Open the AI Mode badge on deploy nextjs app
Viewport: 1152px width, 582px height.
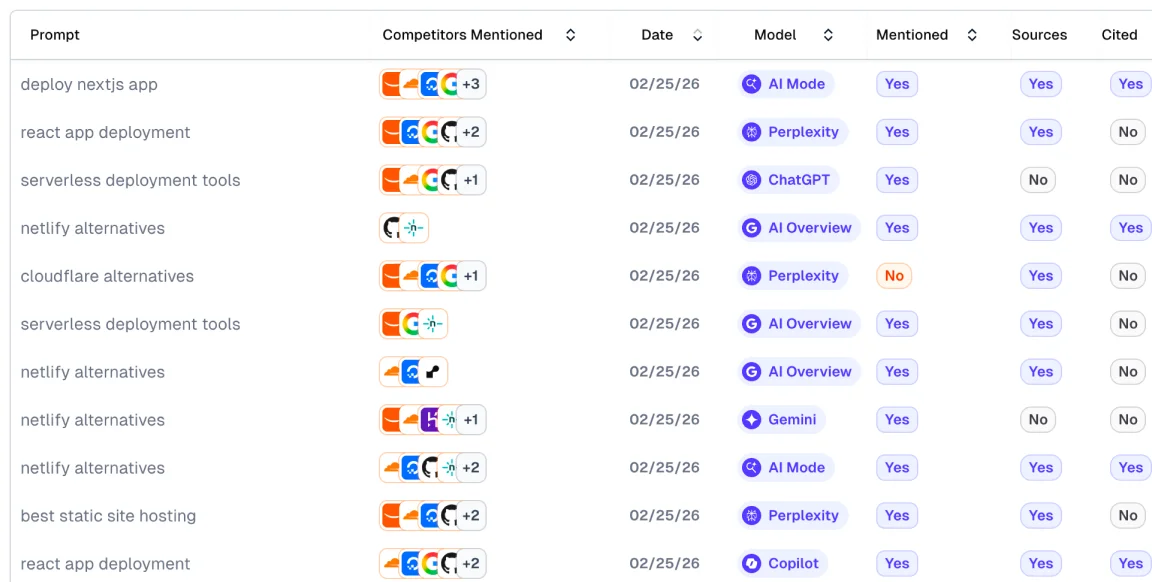coord(786,84)
